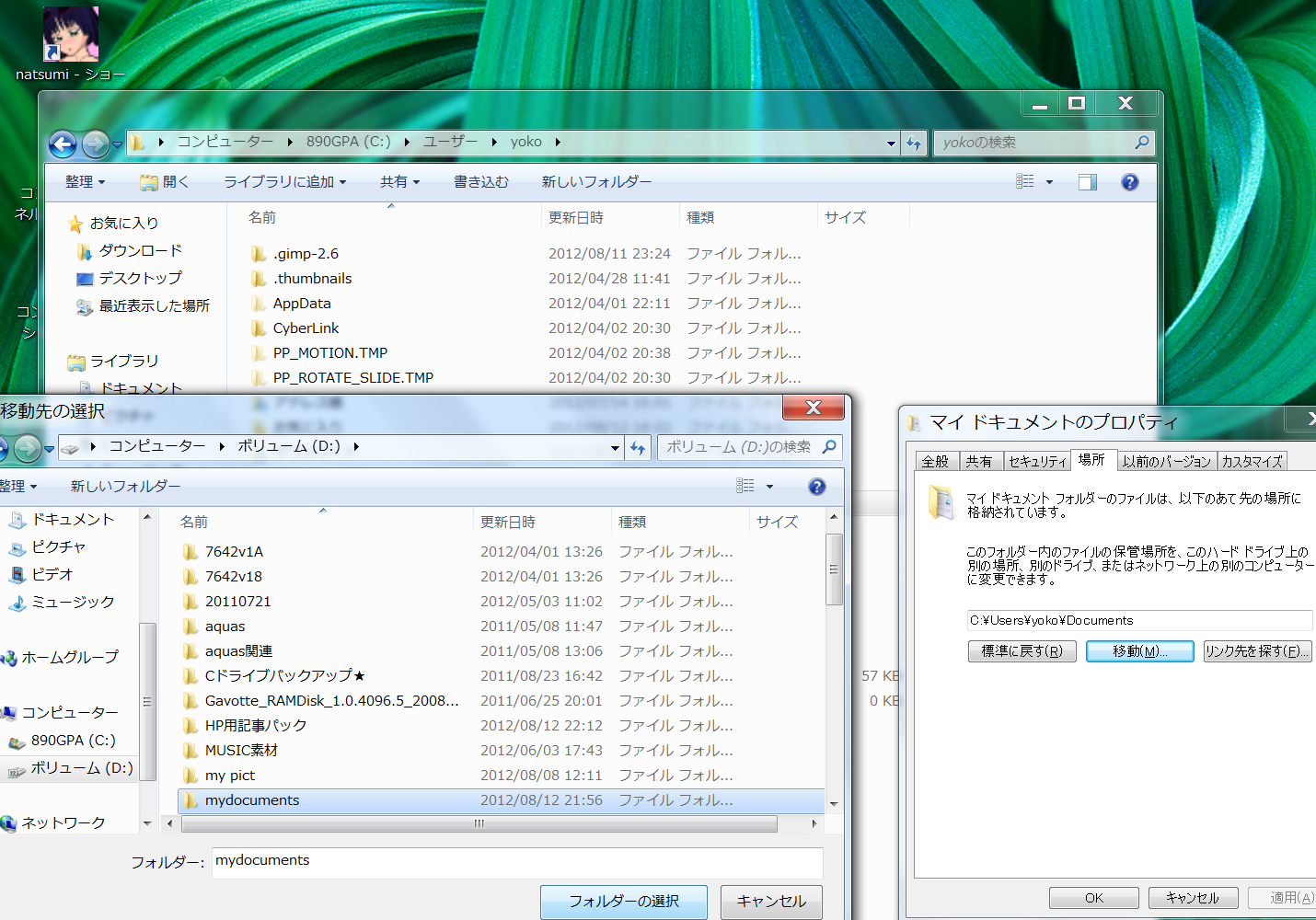Click the フォルダーの選択 button

click(623, 902)
